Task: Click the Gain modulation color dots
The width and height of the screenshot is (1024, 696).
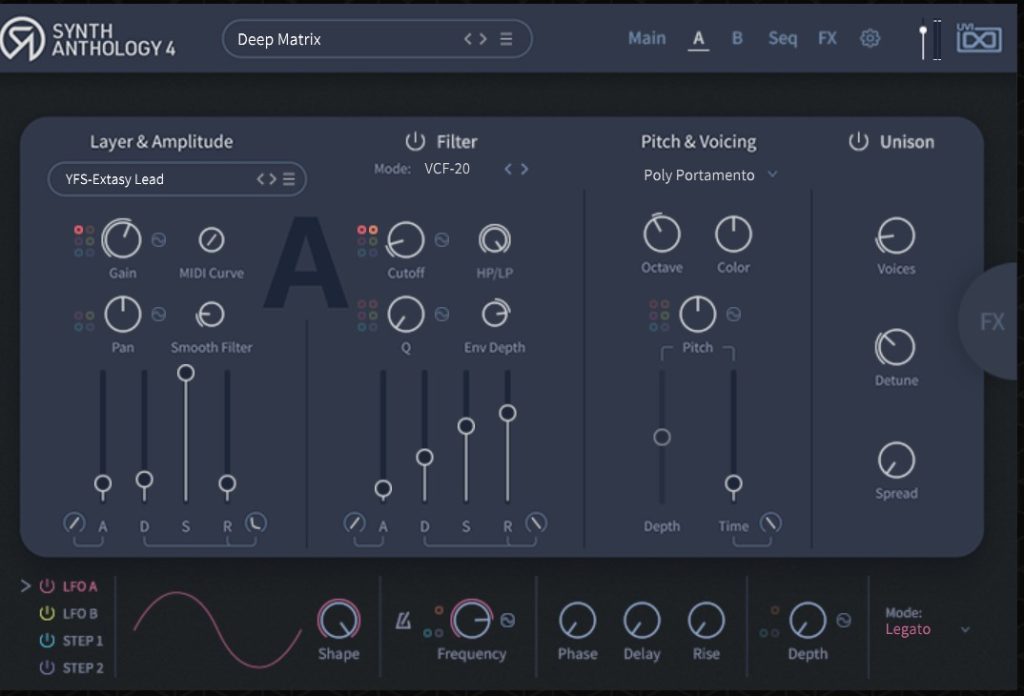Action: 85,240
